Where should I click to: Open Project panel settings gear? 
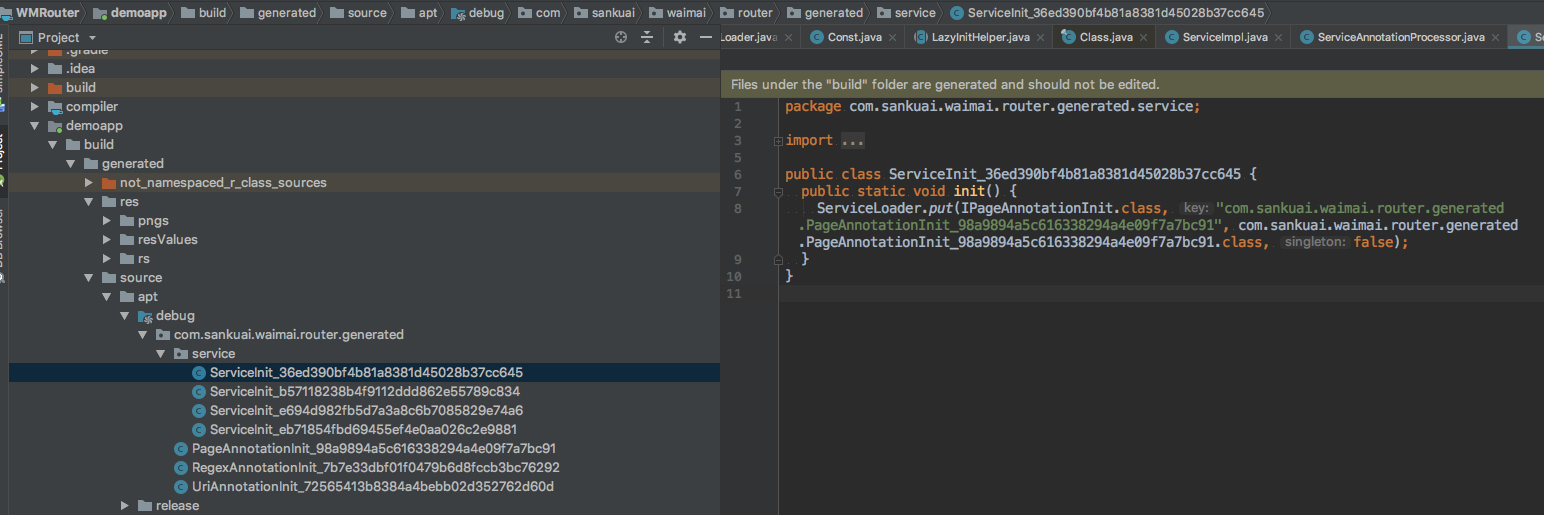click(680, 37)
